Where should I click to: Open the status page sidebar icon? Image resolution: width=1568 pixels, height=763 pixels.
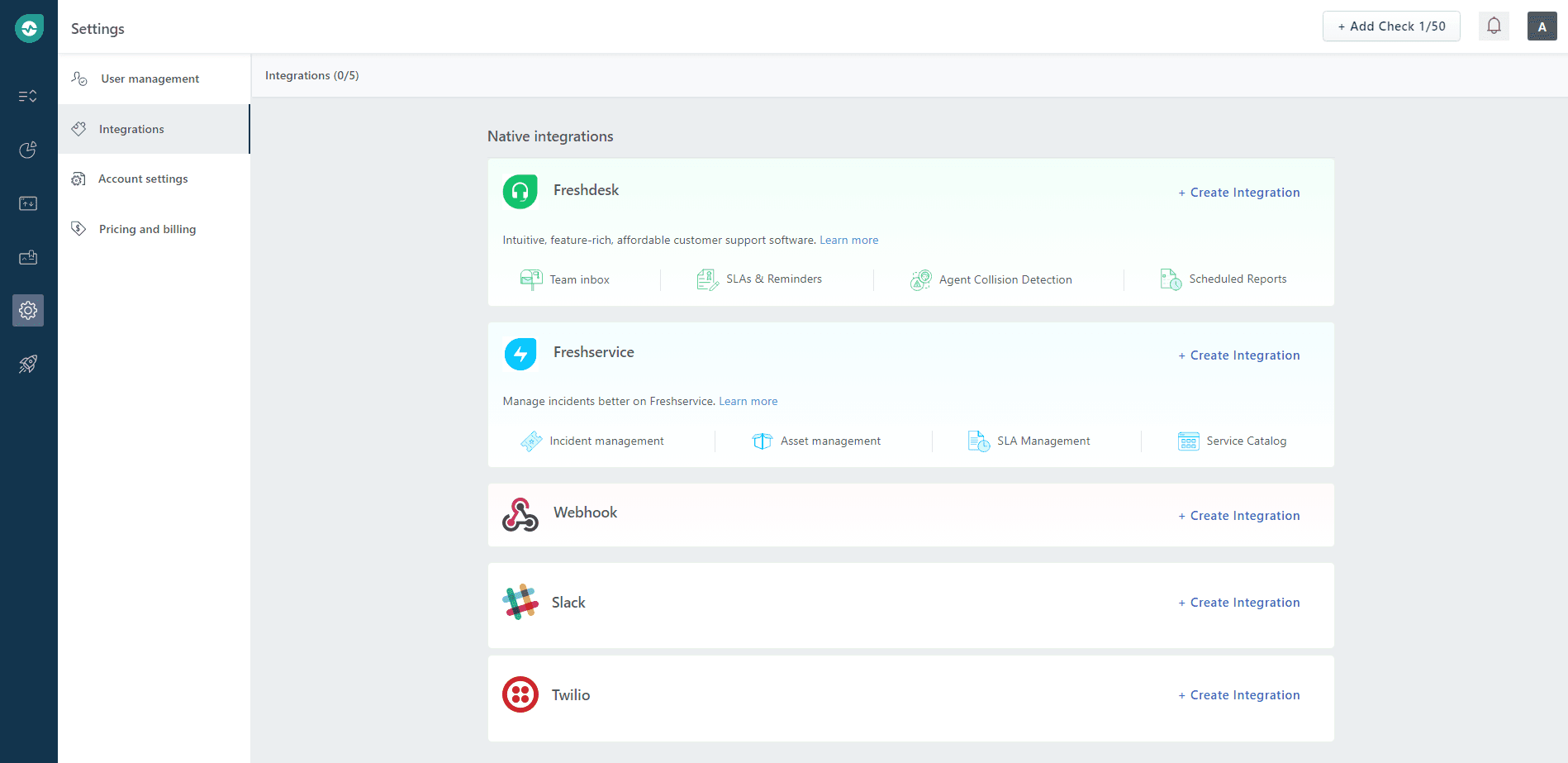click(x=28, y=203)
